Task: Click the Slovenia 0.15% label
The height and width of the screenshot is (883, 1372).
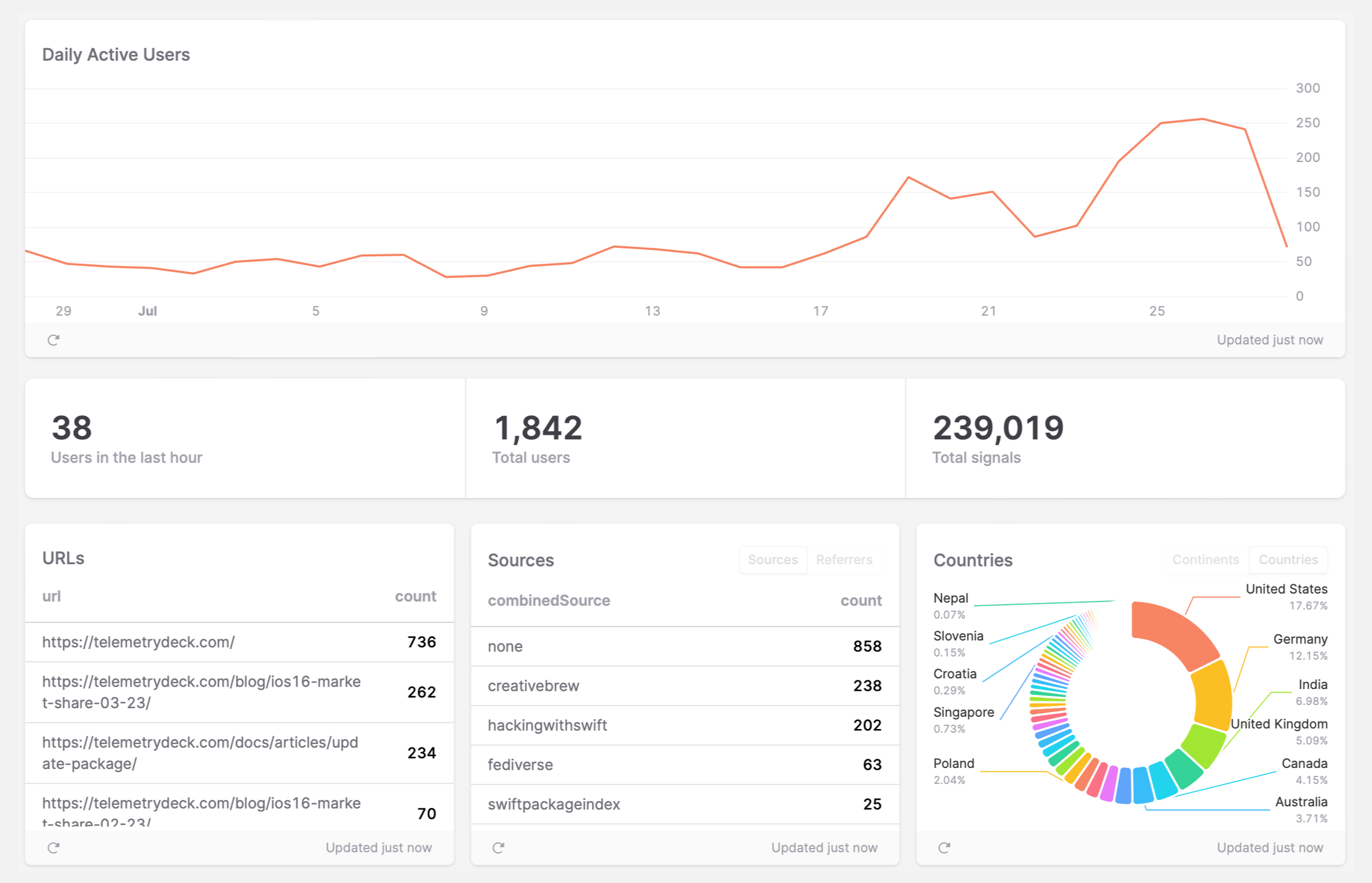Action: (958, 643)
